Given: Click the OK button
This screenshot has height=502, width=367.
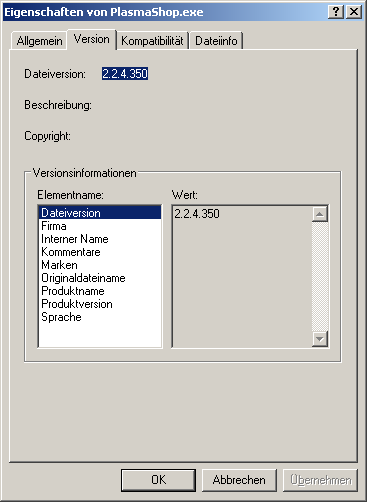Looking at the screenshot, I should tap(158, 480).
